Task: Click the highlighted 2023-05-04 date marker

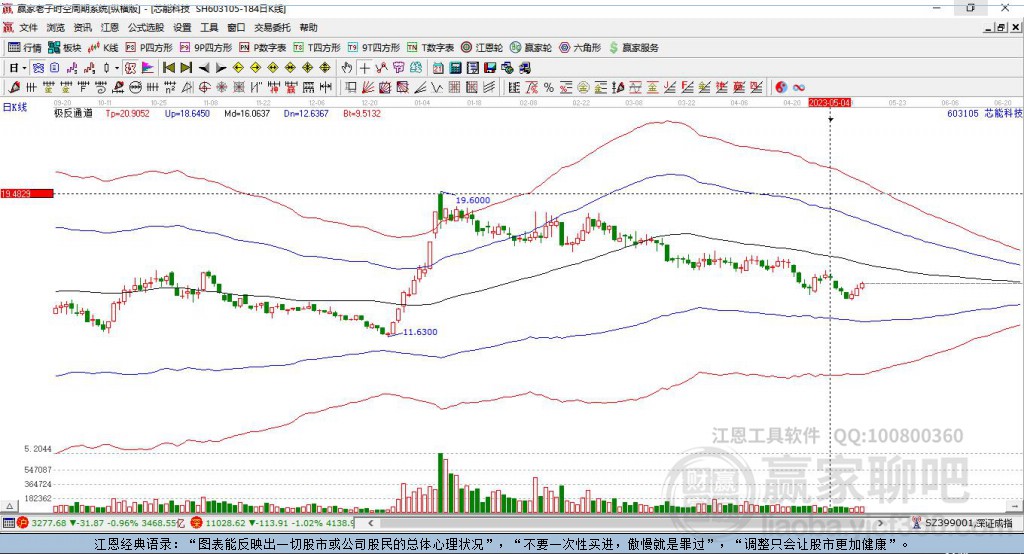Action: click(x=830, y=103)
